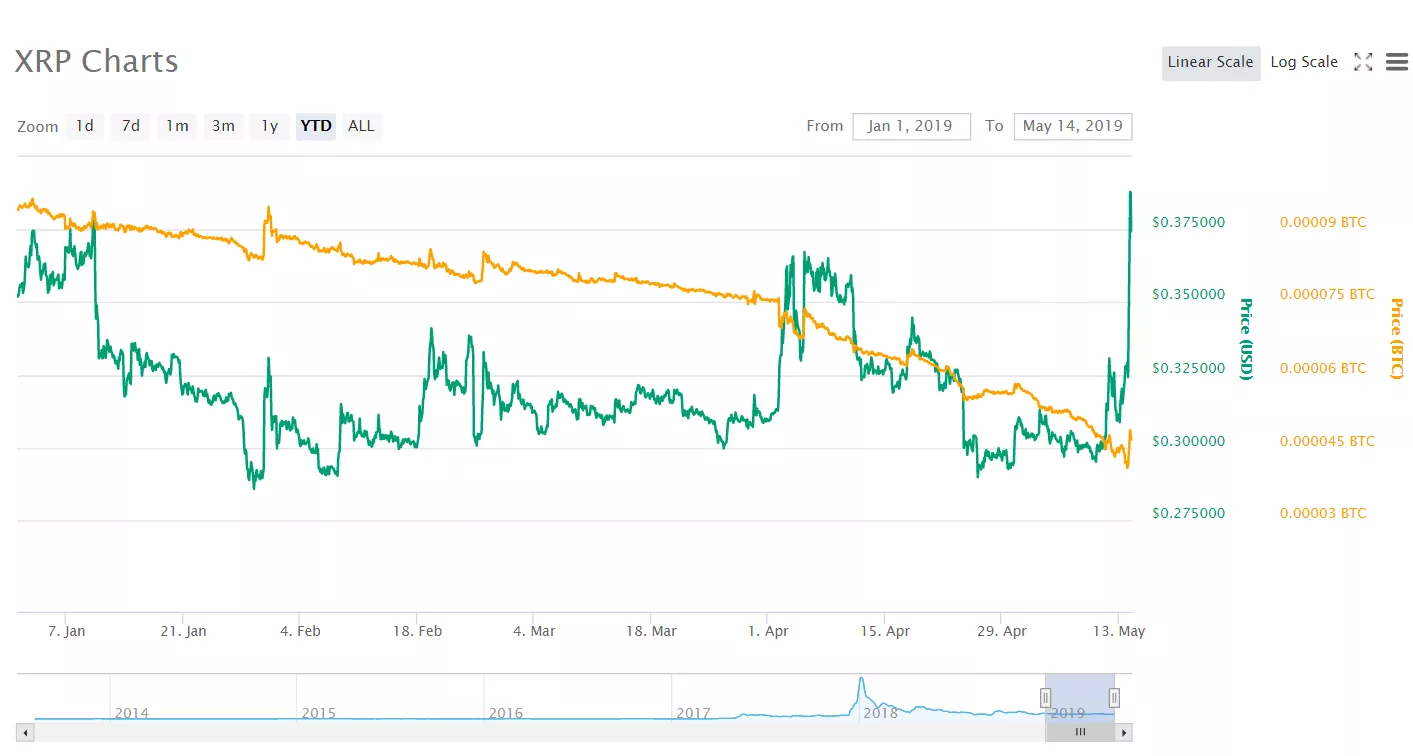Select the YTD zoom range
The image size is (1413, 756).
316,126
